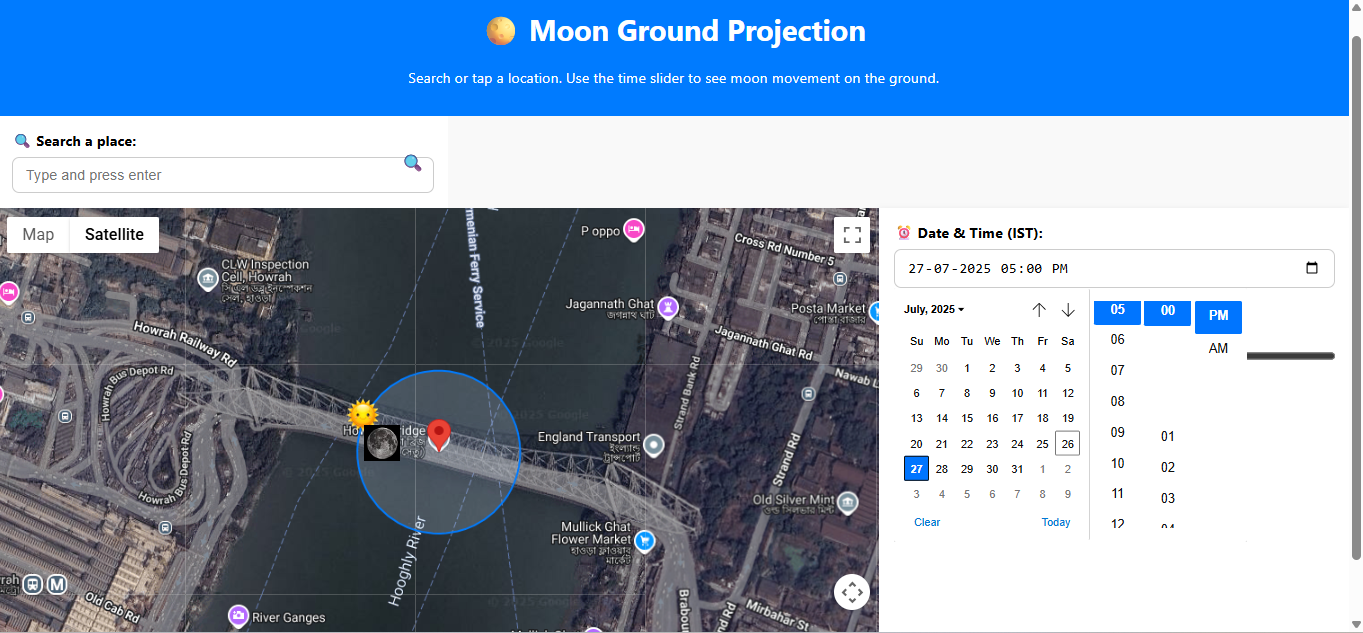Select July 1 in the calendar

tap(966, 368)
